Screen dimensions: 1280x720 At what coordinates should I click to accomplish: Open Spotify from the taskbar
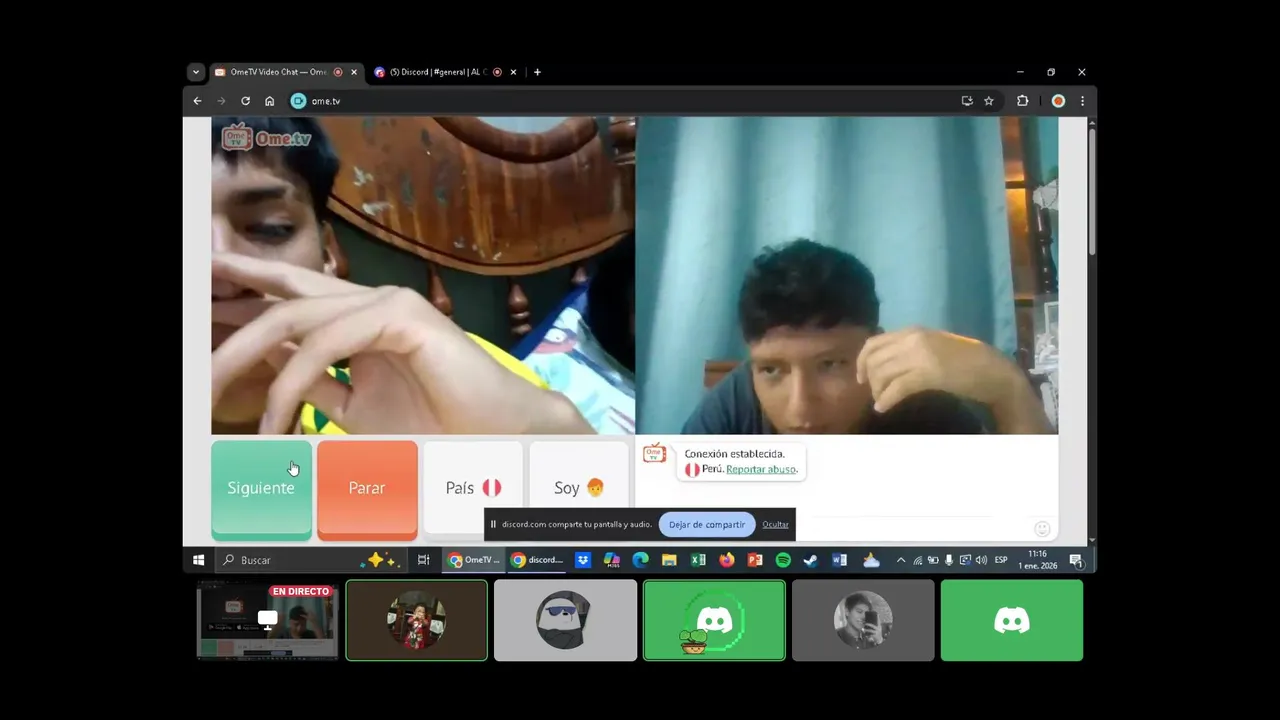click(x=783, y=560)
